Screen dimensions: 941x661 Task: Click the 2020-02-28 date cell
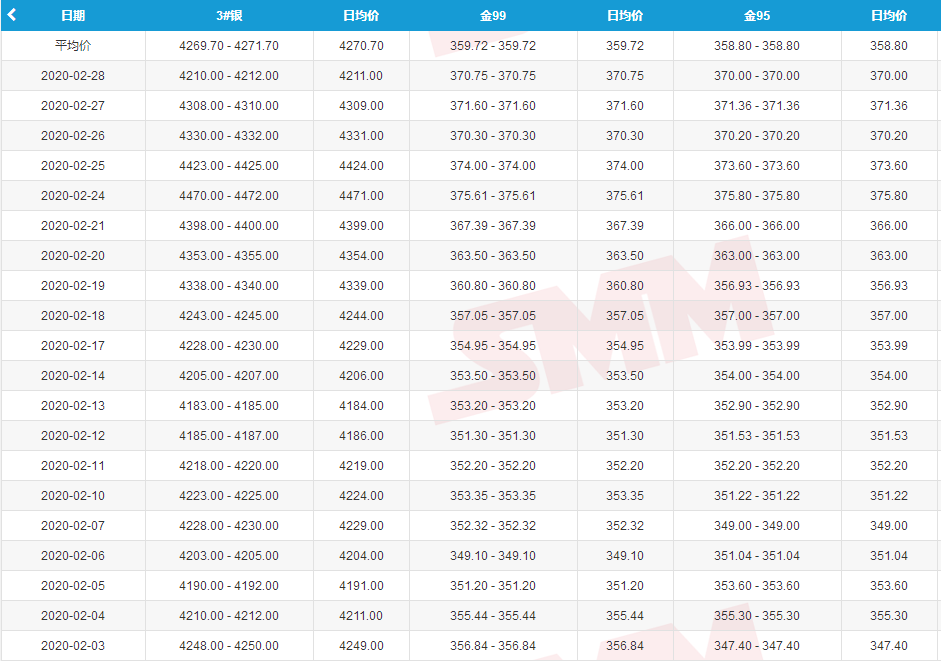pos(73,76)
